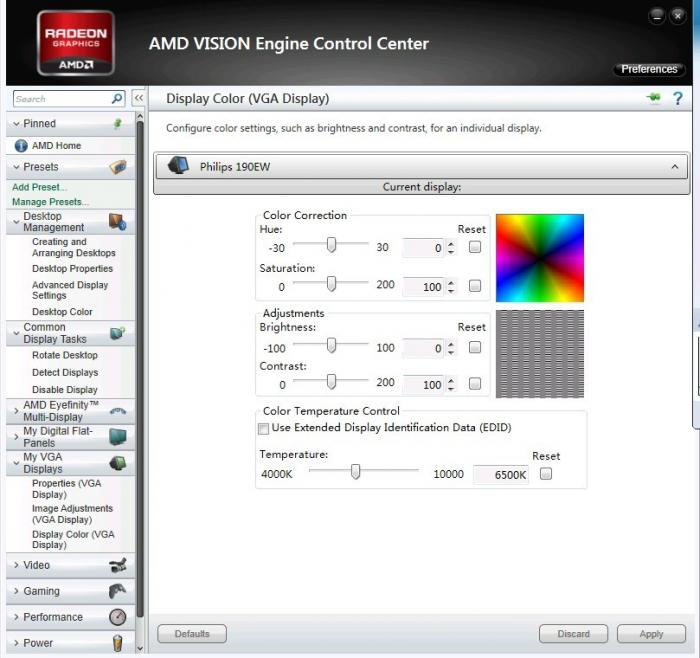Click the Manage Presets link
Screen dimensions: 700x658
50,202
